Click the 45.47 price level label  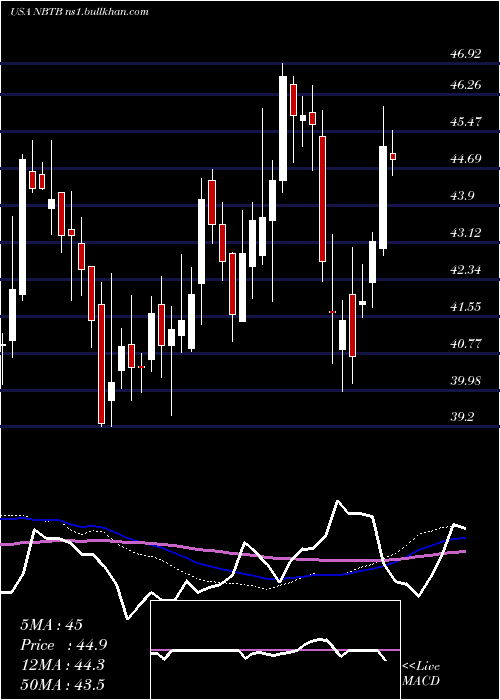click(467, 121)
